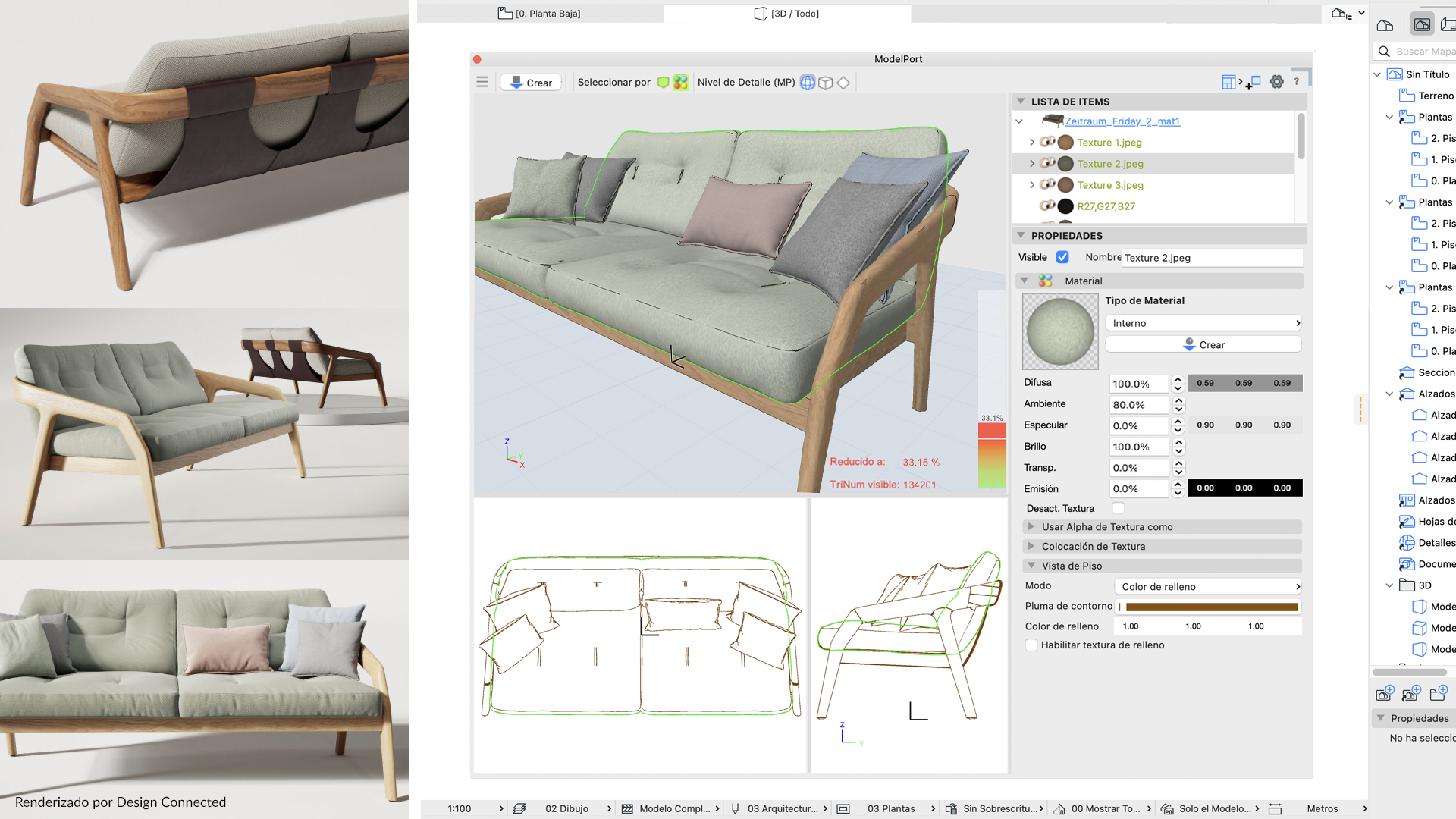Open the Zeitraum_Friday_2_mat1 link
1456x819 pixels.
tap(1122, 121)
